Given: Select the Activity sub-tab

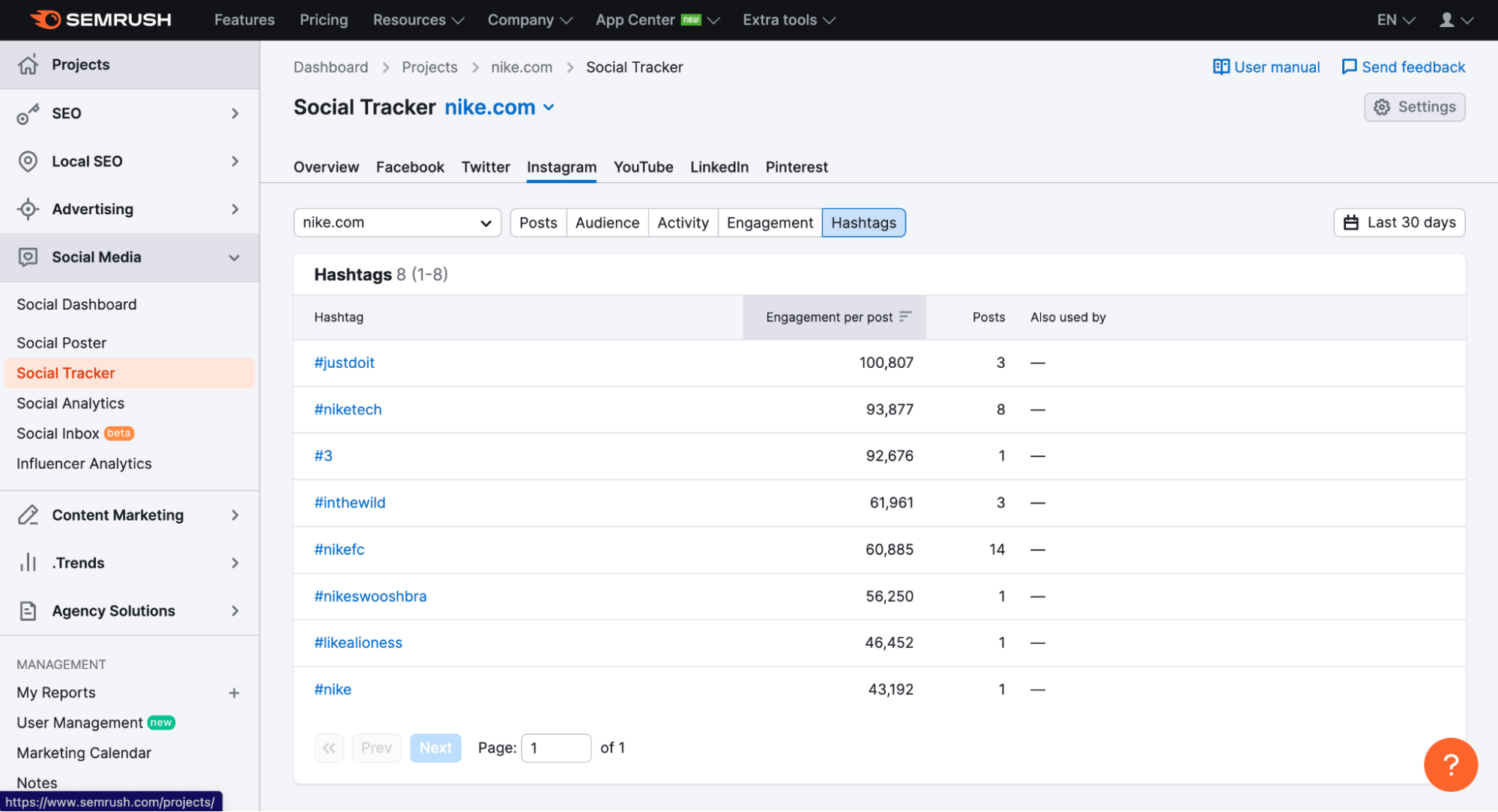Looking at the screenshot, I should [x=683, y=222].
